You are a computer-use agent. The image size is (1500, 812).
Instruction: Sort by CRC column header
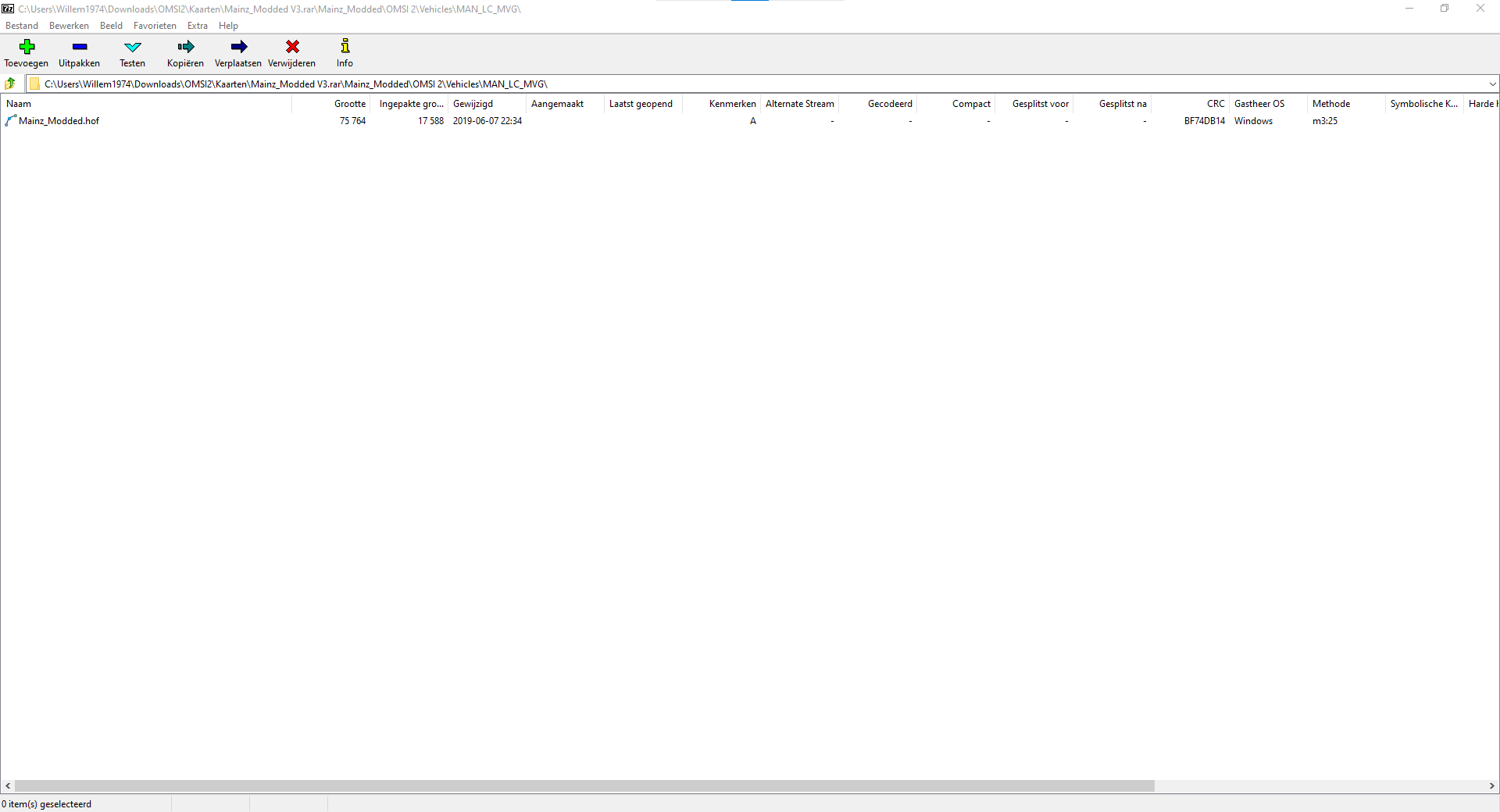coord(1215,104)
